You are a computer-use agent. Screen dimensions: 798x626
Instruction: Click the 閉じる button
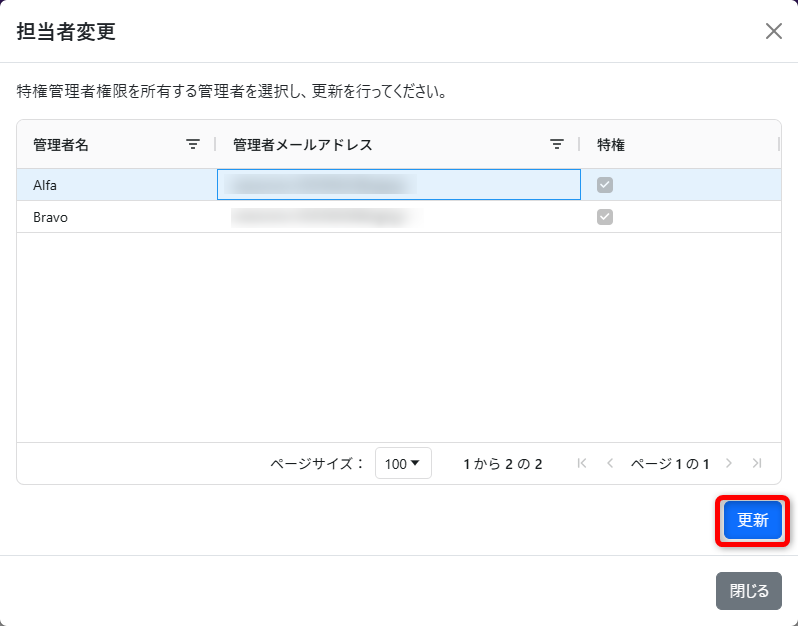pos(749,591)
